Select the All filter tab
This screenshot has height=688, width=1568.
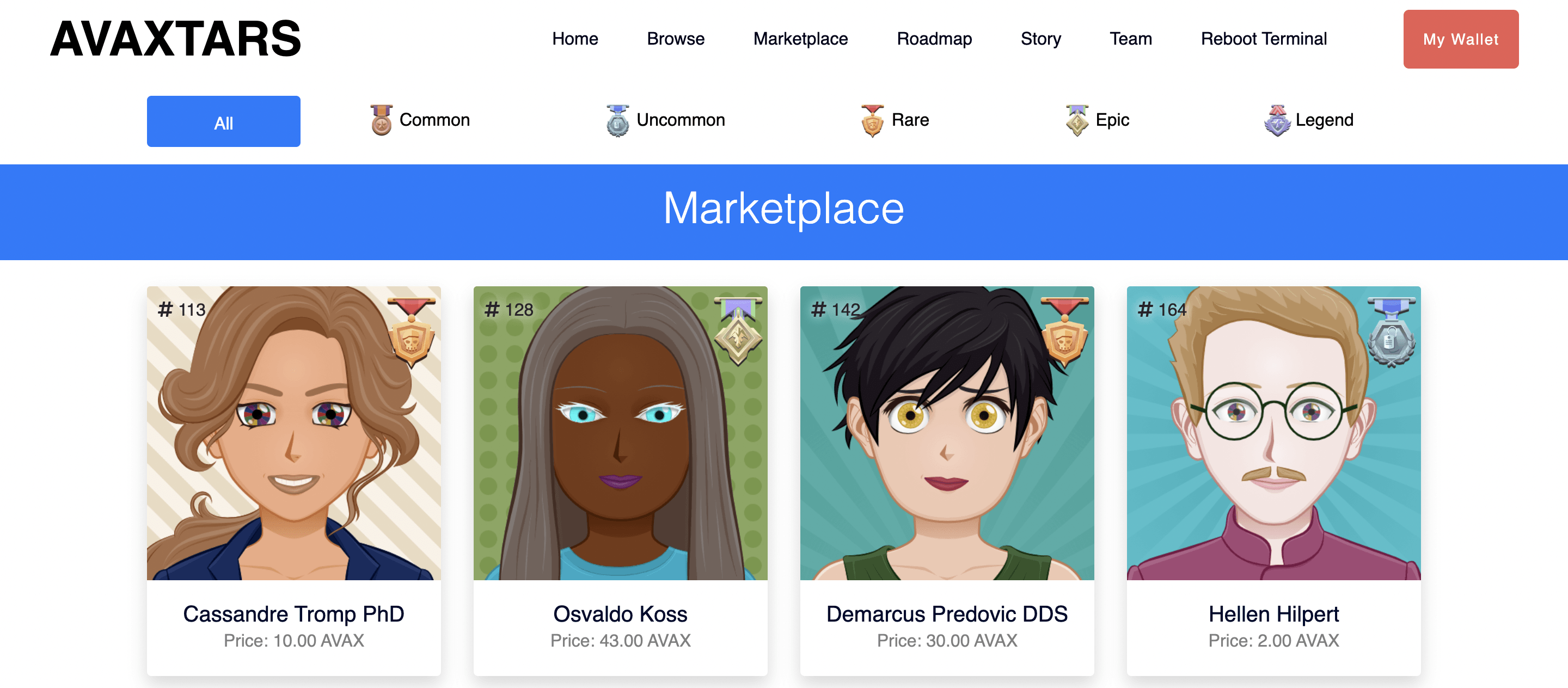(x=223, y=121)
